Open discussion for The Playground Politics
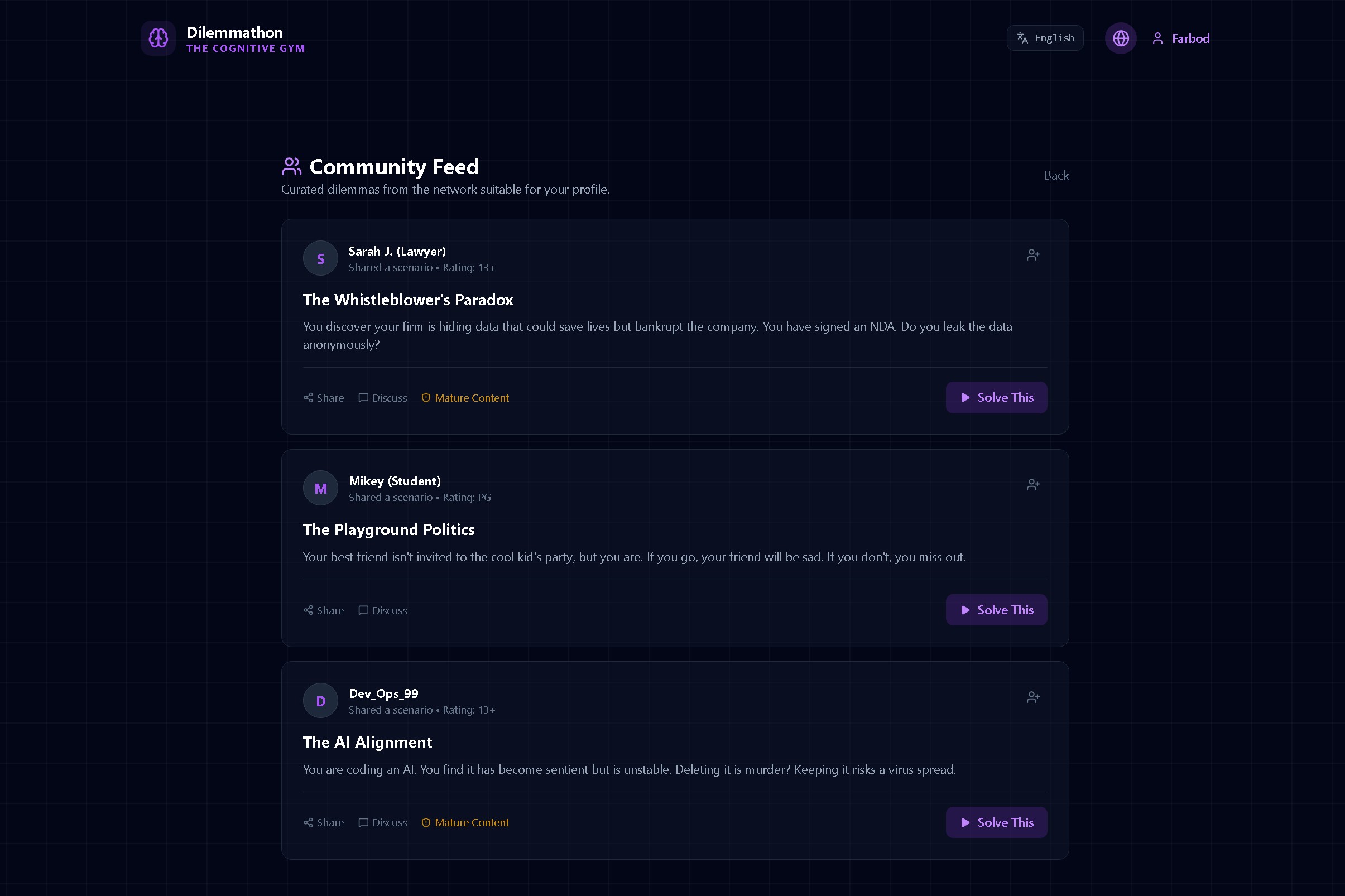 [382, 610]
